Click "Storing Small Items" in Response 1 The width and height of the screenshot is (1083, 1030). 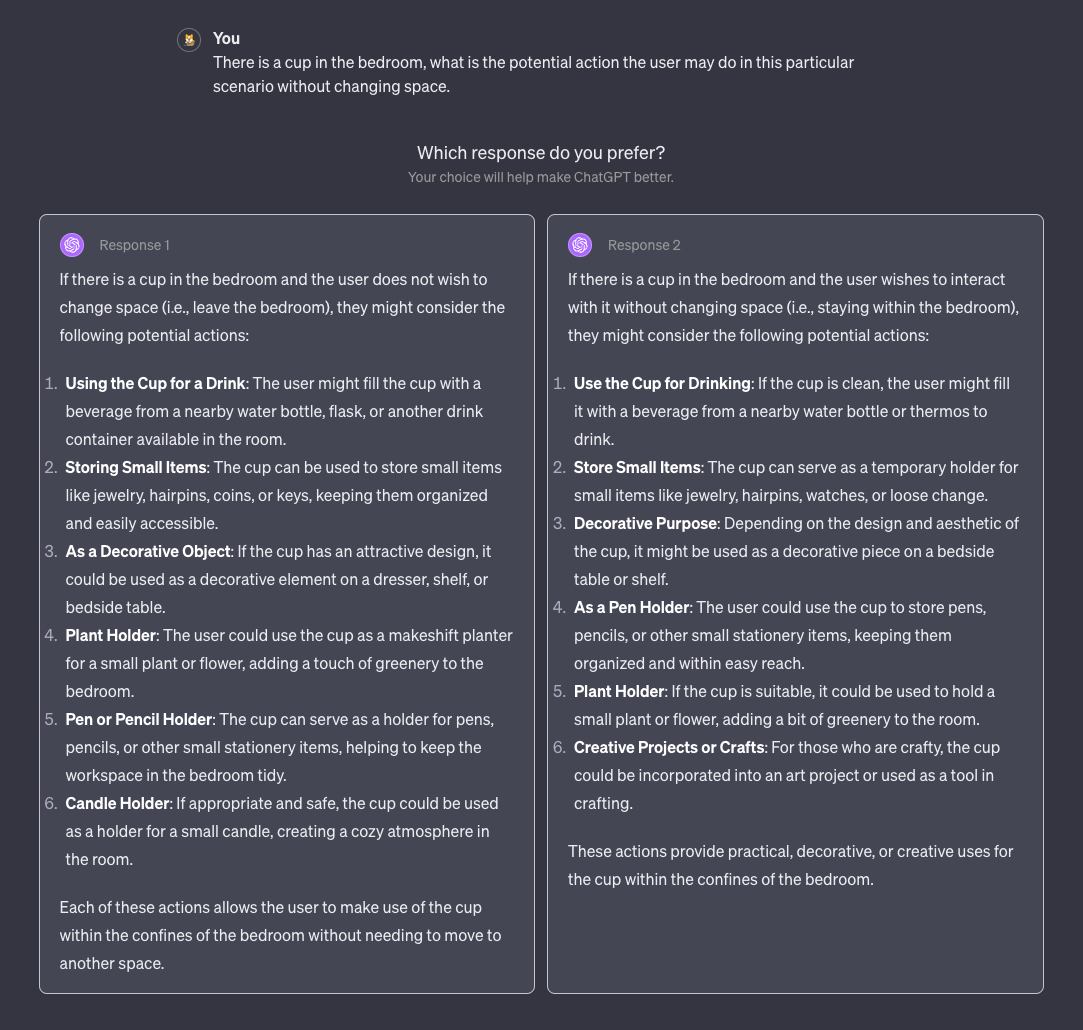pyautogui.click(x=136, y=467)
